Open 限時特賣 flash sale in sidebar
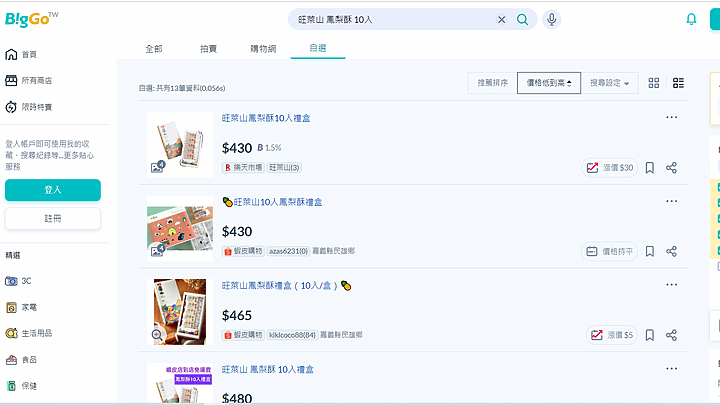Image resolution: width=720 pixels, height=405 pixels. (28, 107)
